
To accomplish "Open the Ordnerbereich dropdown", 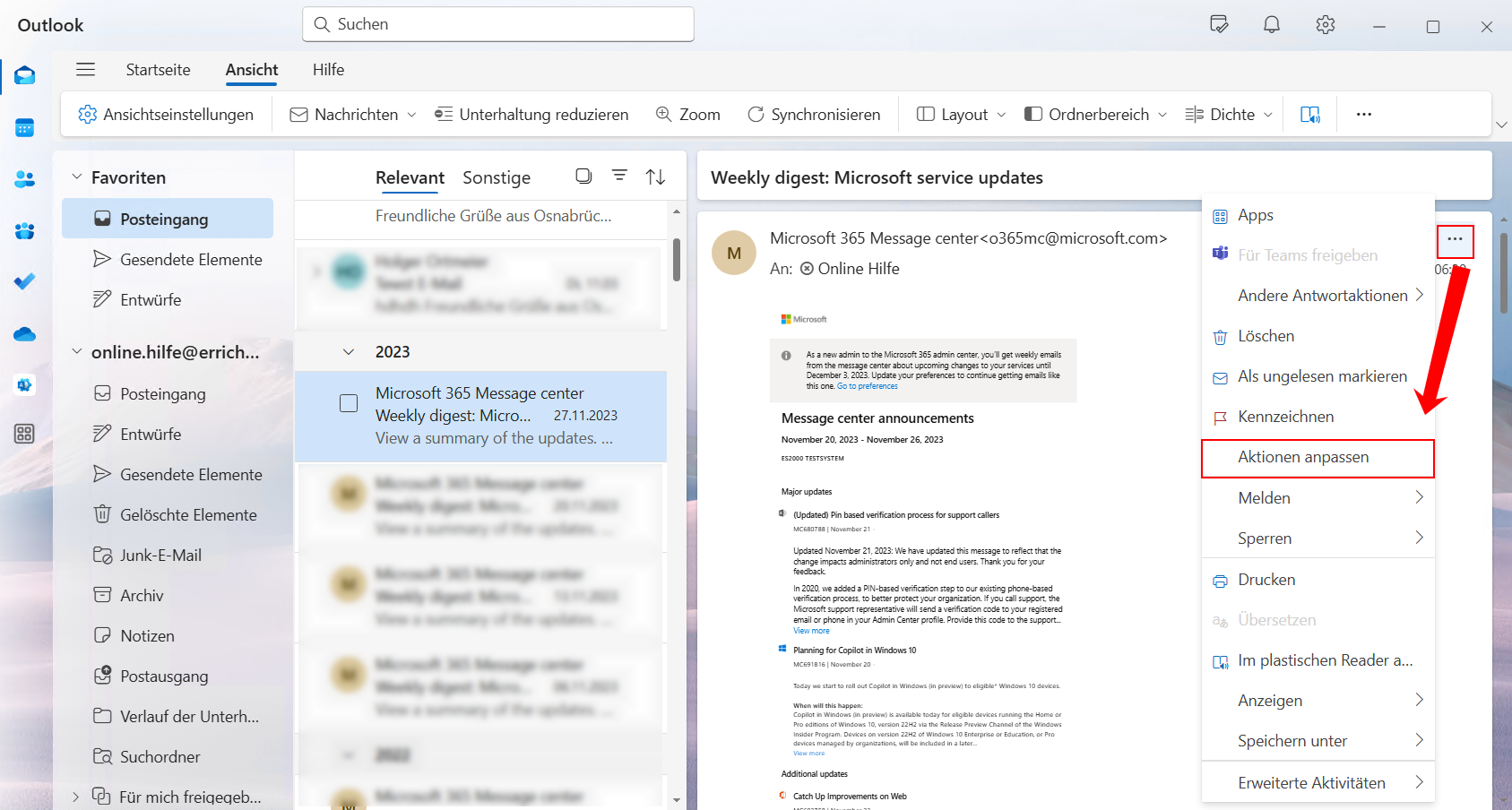I will click(1095, 114).
